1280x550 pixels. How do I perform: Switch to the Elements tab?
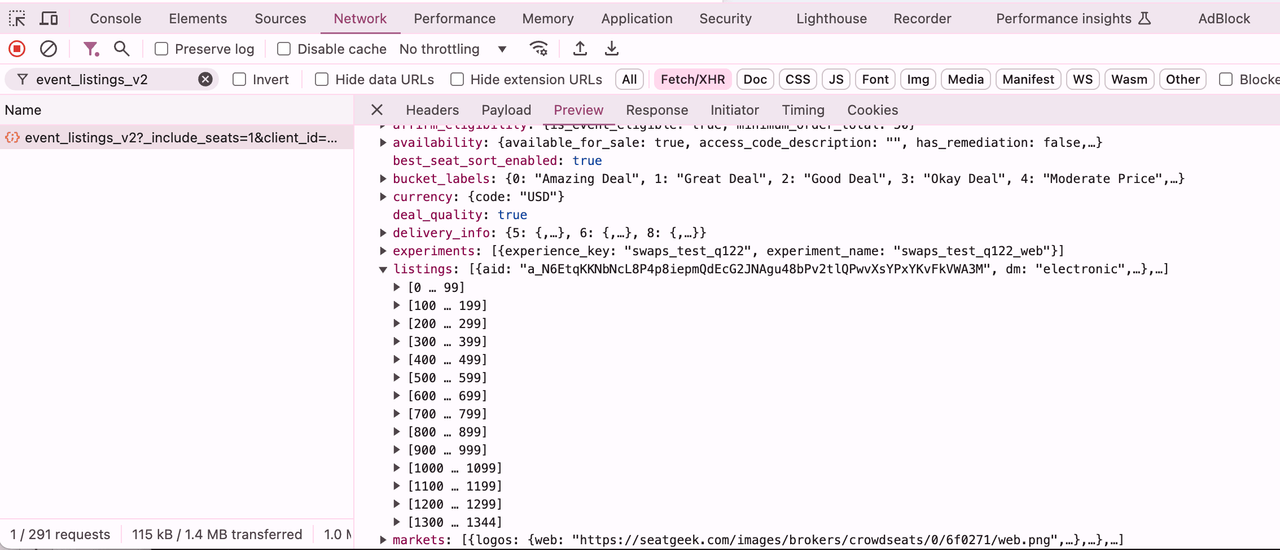click(198, 19)
